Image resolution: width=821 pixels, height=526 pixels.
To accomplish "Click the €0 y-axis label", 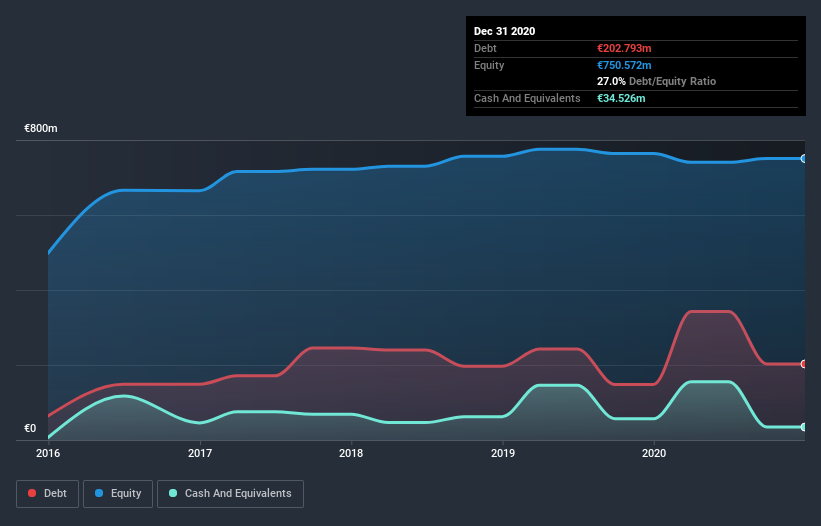I will tap(30, 428).
